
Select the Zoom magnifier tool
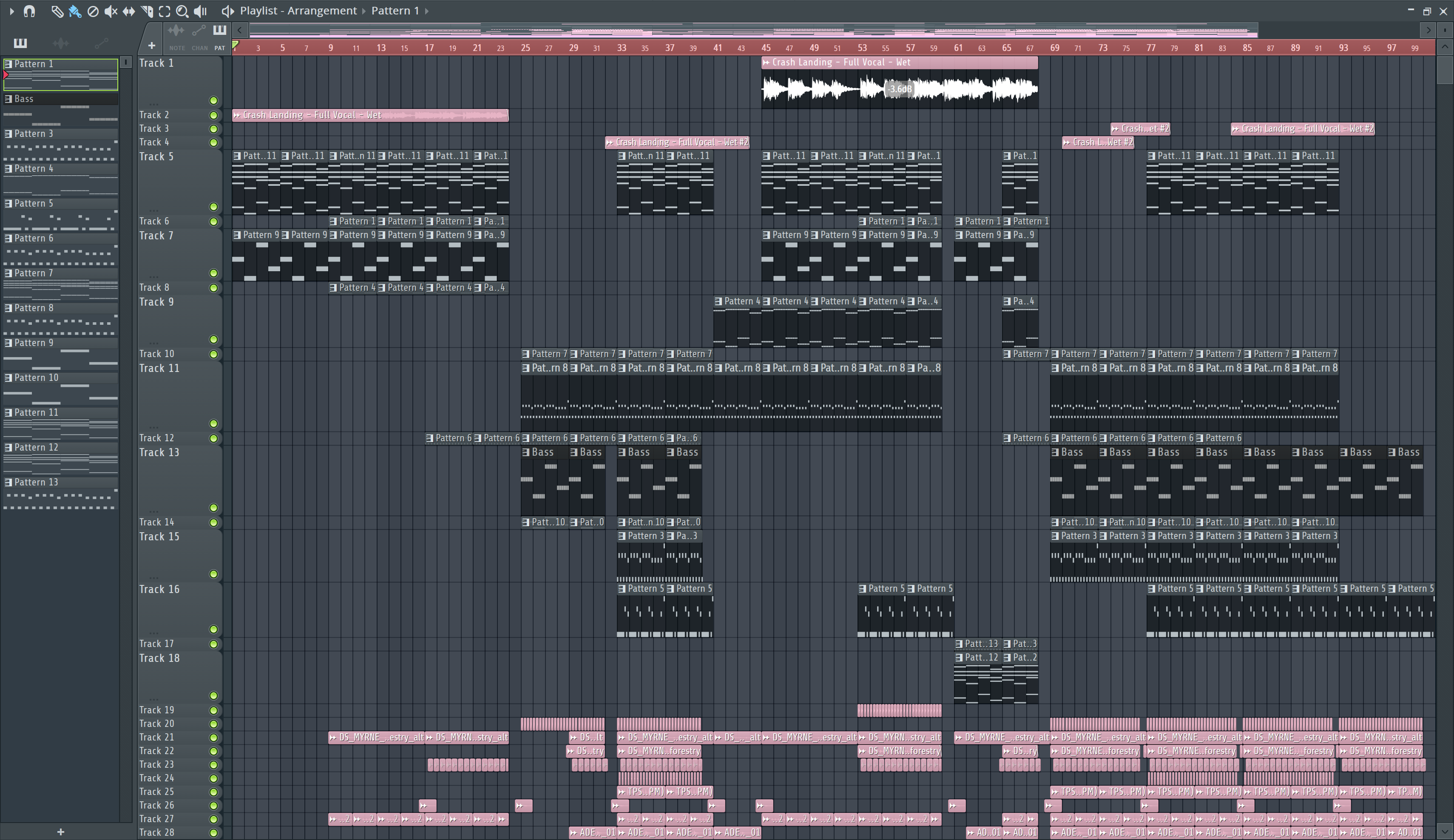click(182, 11)
